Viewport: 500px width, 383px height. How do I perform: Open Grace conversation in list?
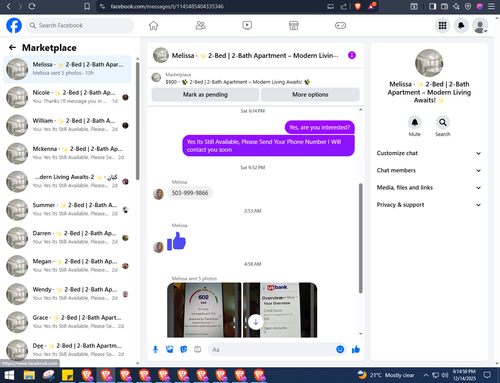(67, 322)
